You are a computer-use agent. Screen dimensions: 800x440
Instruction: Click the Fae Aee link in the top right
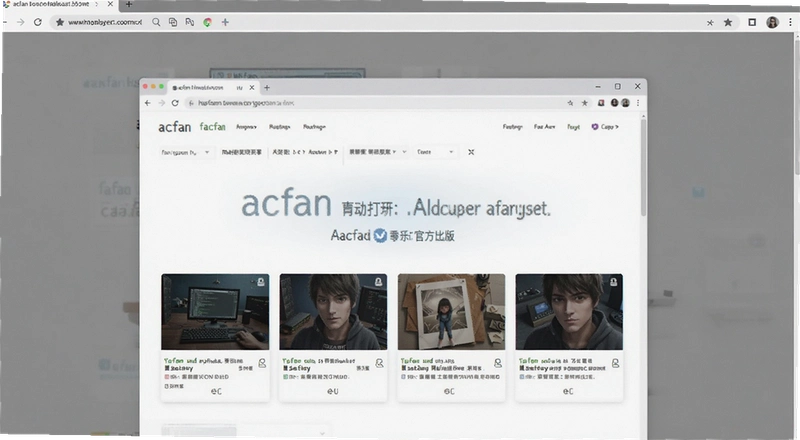tap(544, 127)
